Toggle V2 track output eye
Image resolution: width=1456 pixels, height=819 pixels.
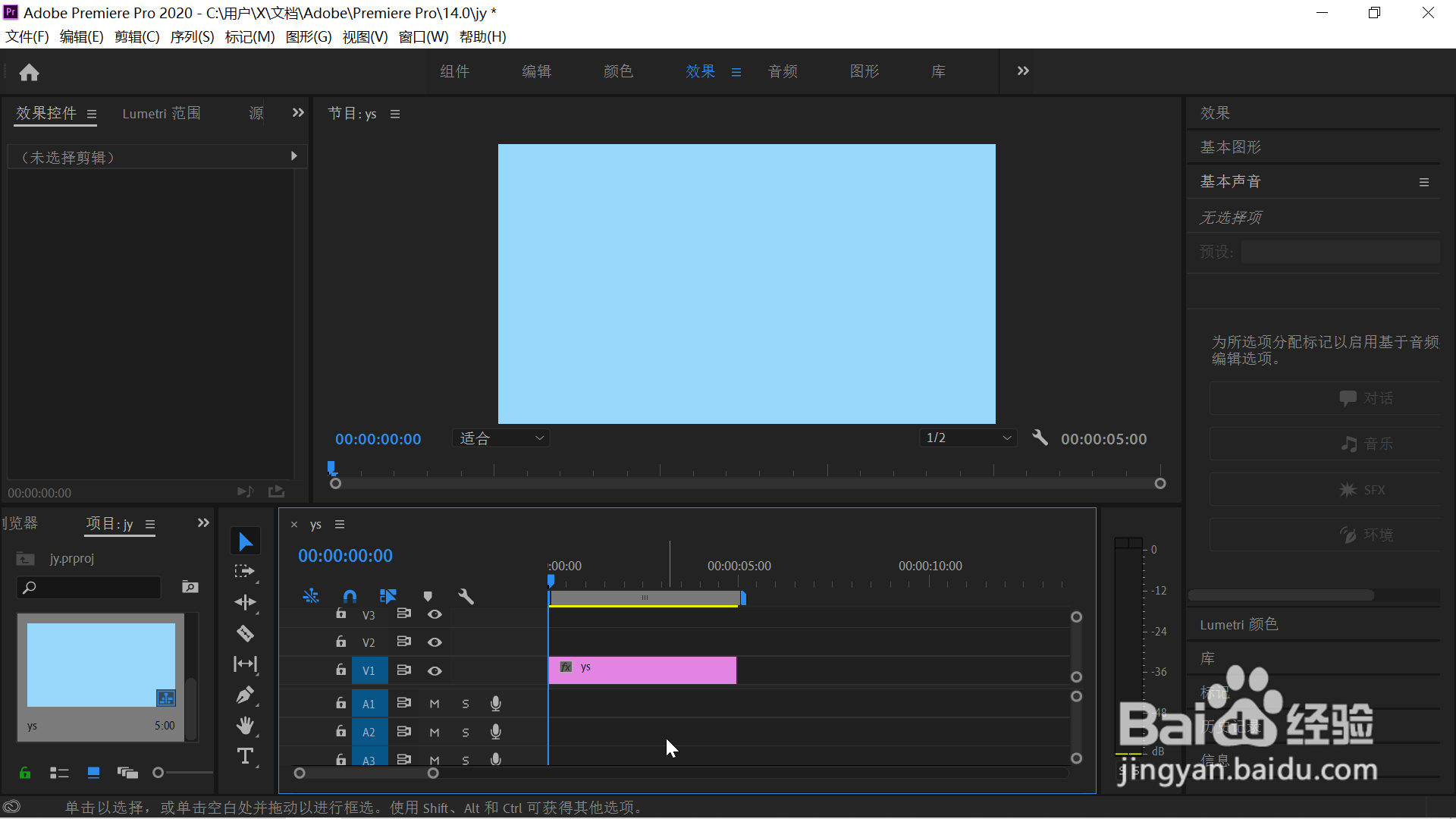(x=435, y=642)
